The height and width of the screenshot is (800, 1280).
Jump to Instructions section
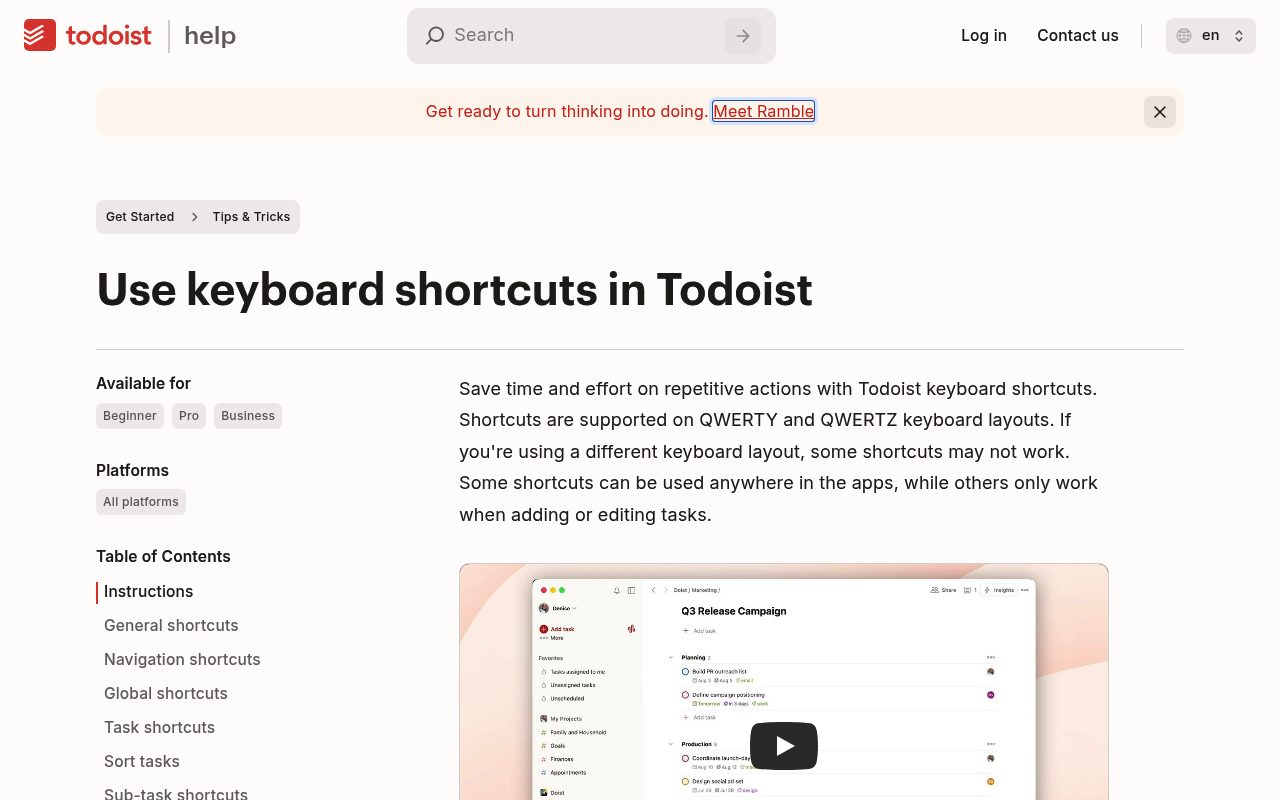point(148,592)
